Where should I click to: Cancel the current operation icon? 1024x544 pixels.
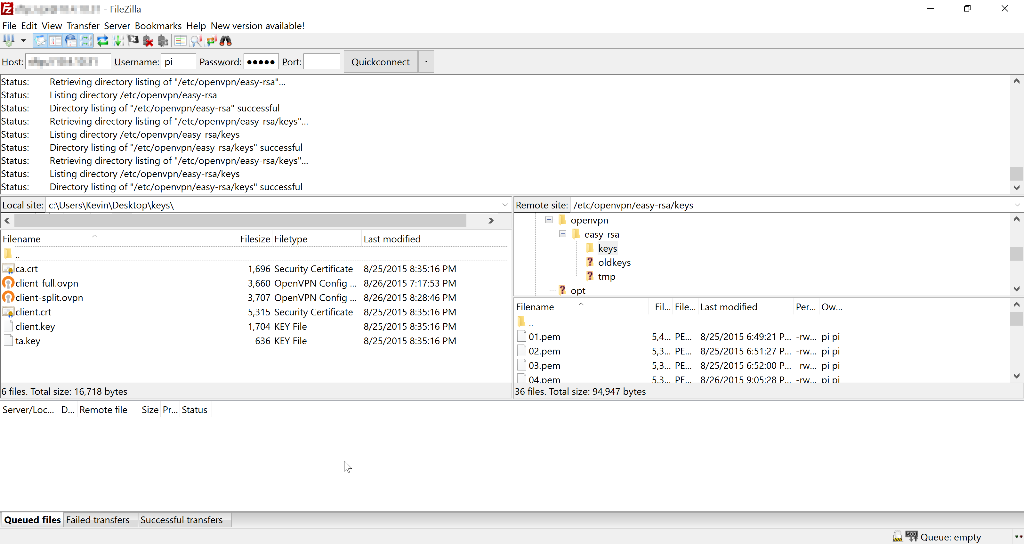click(x=133, y=40)
